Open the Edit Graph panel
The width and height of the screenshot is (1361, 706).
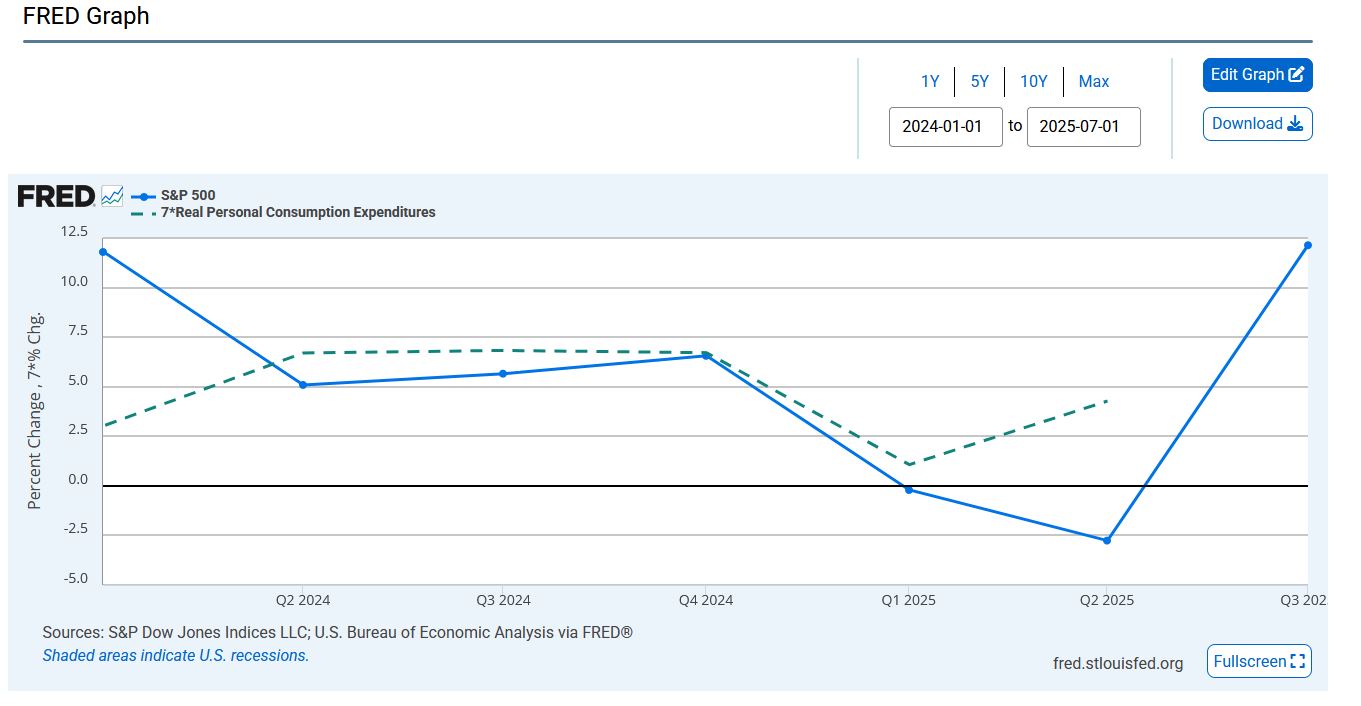[1257, 75]
